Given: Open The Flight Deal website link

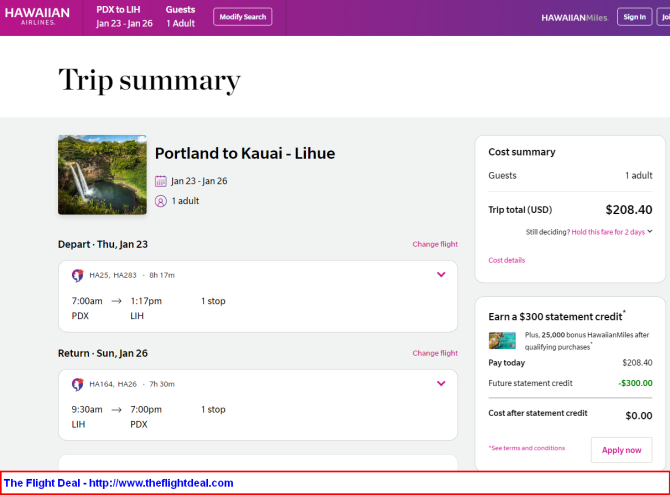Looking at the screenshot, I should (x=118, y=483).
